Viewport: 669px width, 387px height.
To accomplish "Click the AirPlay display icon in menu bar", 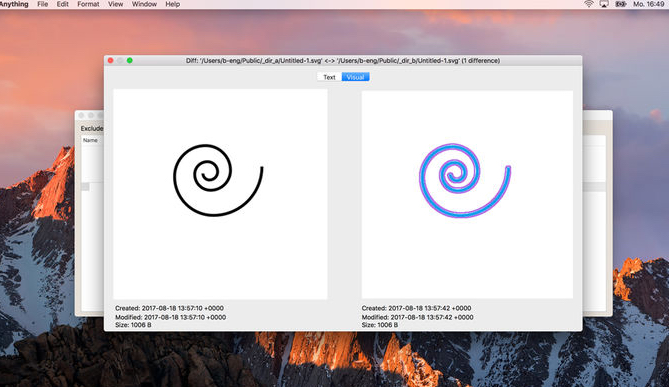I will [x=604, y=4].
